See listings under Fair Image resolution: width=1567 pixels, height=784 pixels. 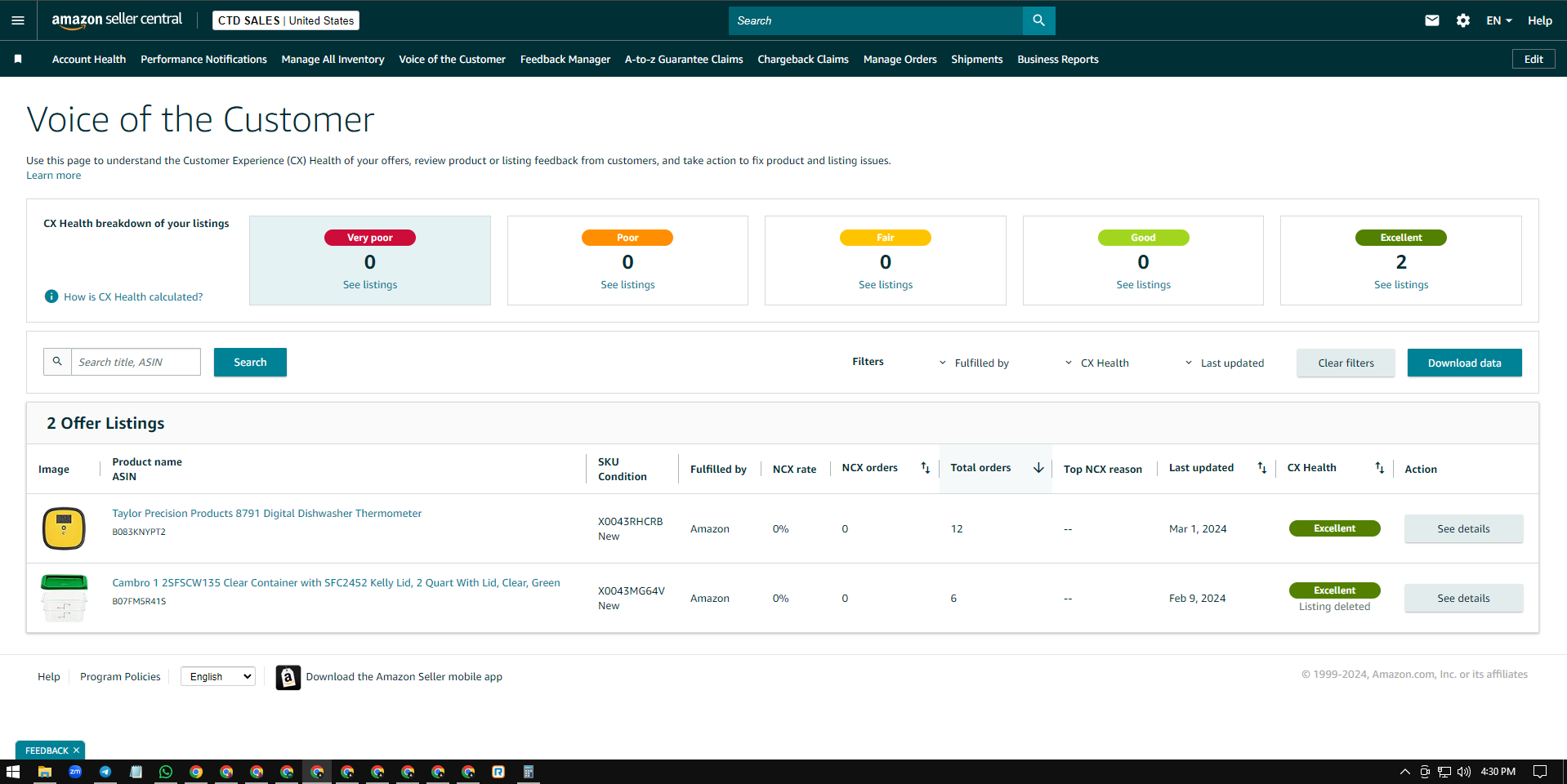pos(886,285)
